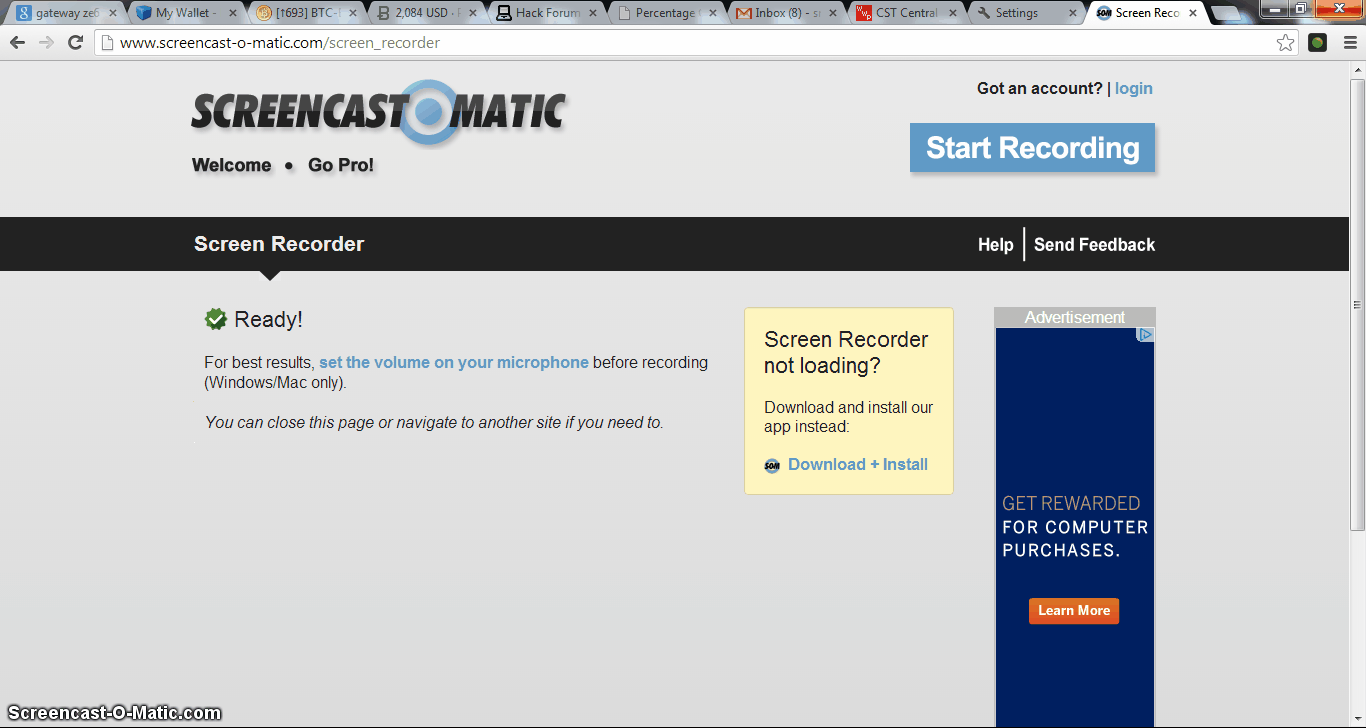Click the AdChoices icon on the advertisement

coord(1146,335)
